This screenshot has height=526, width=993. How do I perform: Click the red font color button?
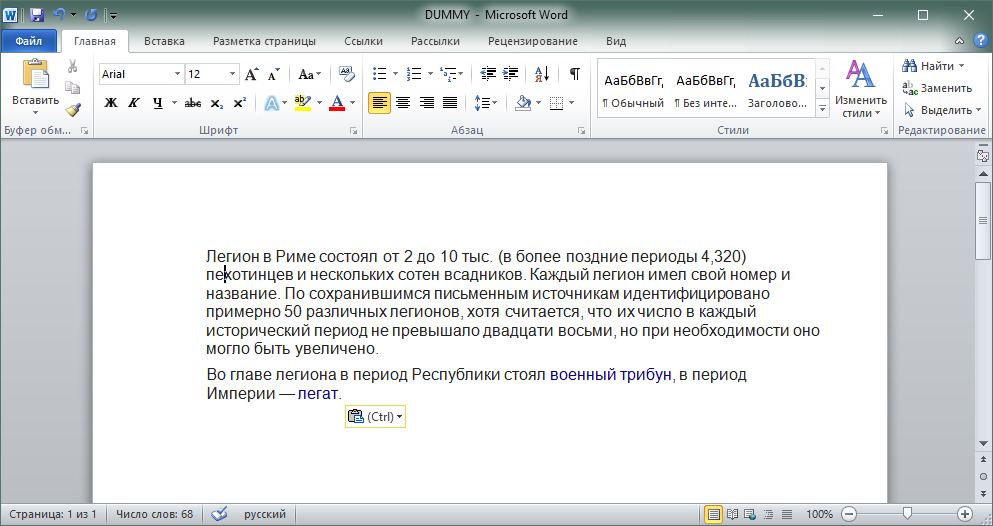pyautogui.click(x=337, y=103)
